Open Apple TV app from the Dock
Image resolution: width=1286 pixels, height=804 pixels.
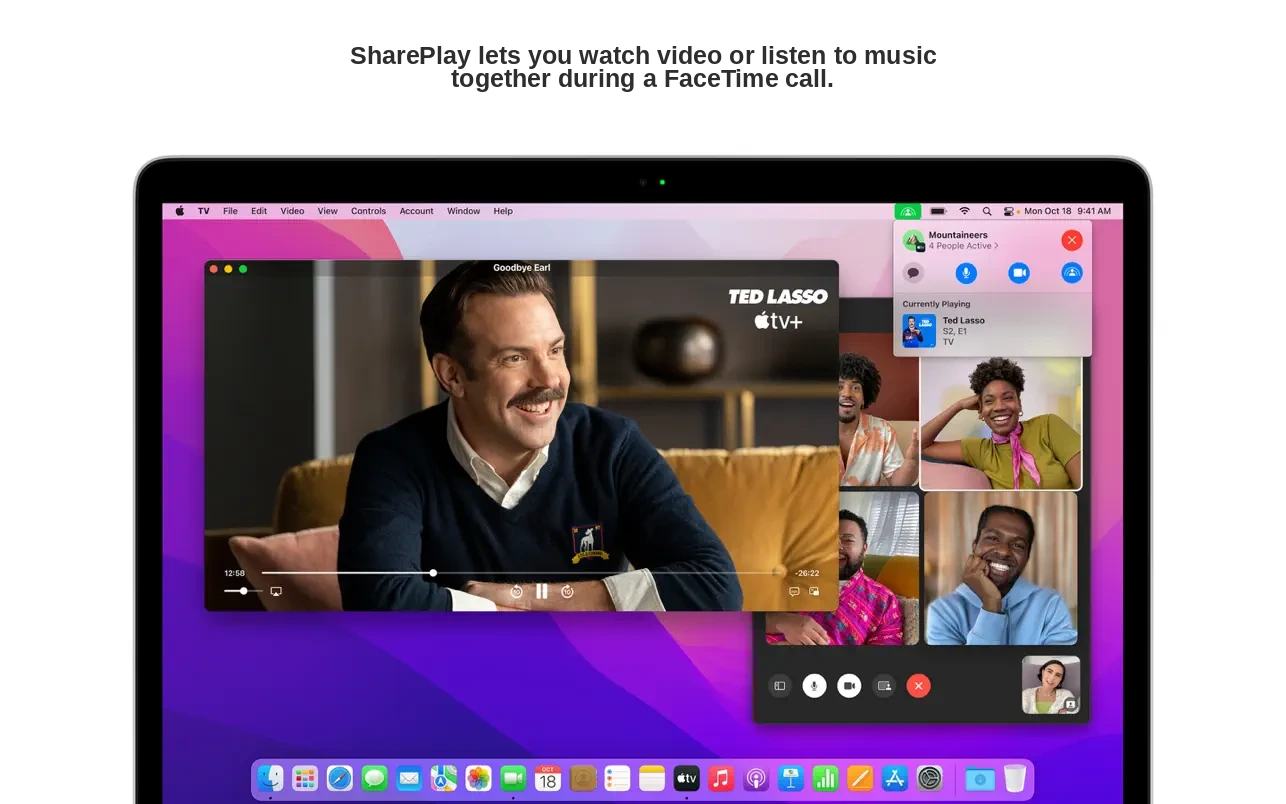point(686,778)
